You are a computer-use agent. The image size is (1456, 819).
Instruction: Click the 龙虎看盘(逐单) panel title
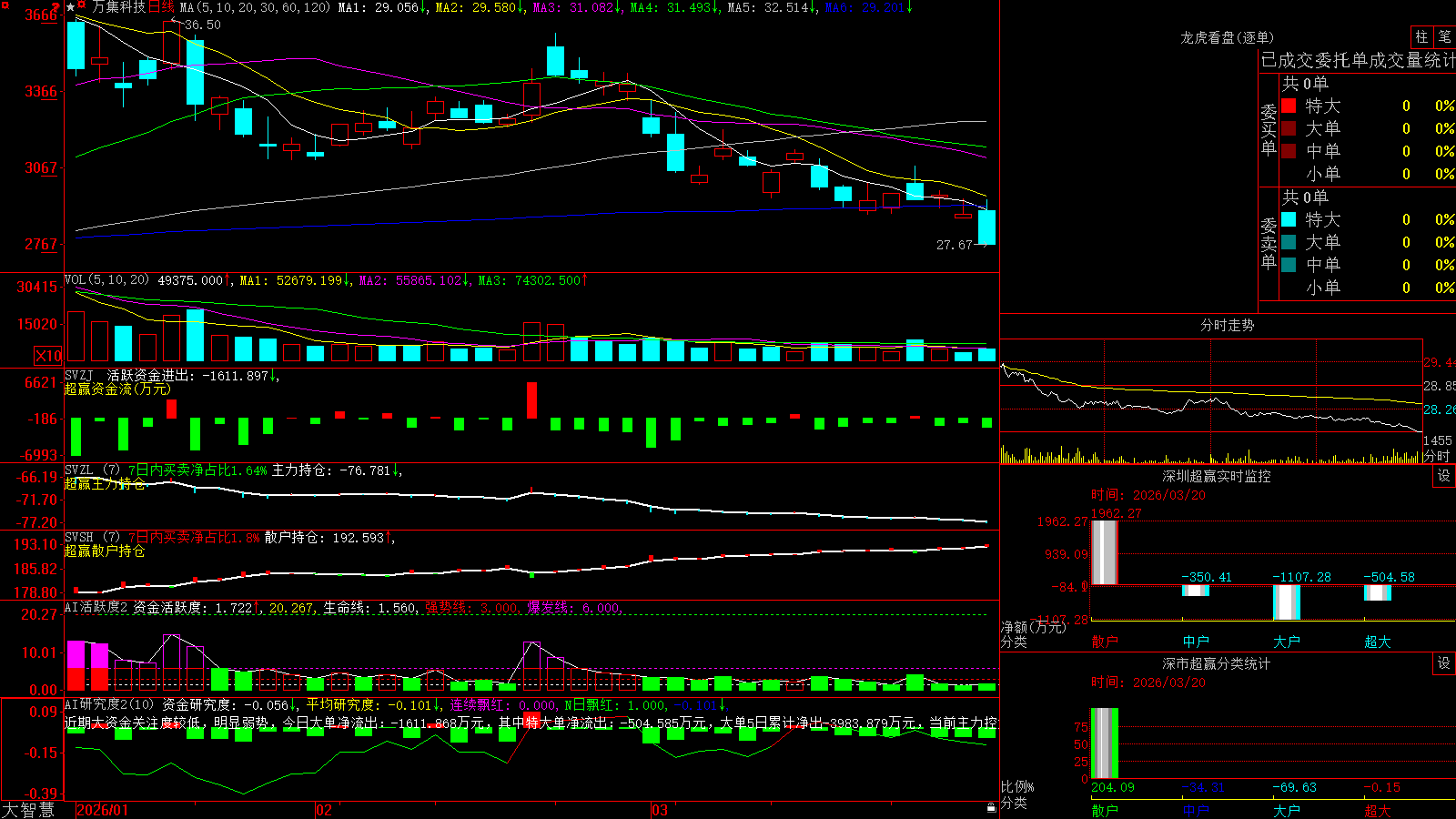1227,37
